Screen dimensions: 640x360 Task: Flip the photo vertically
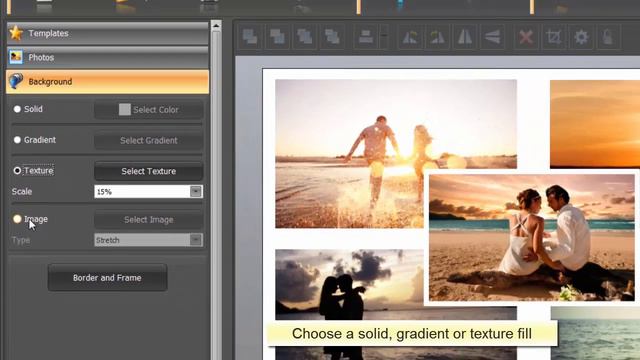pyautogui.click(x=492, y=37)
